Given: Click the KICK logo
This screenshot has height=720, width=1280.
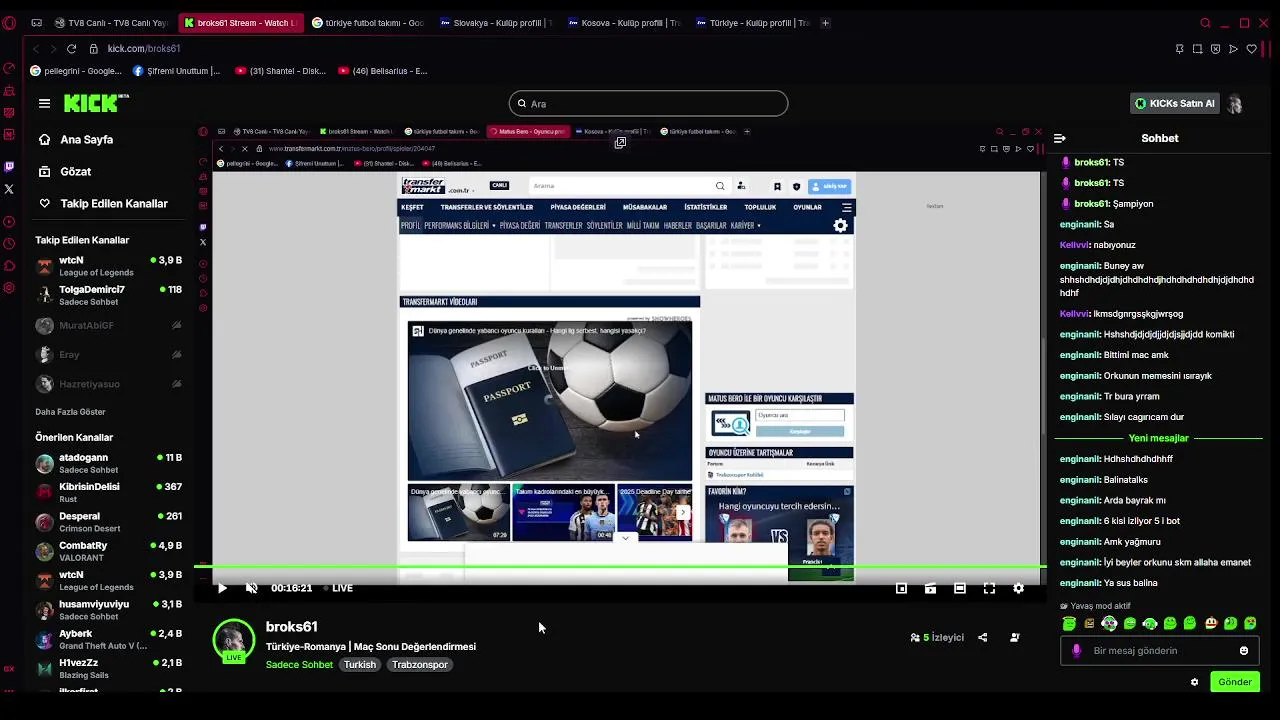Looking at the screenshot, I should click(x=96, y=103).
